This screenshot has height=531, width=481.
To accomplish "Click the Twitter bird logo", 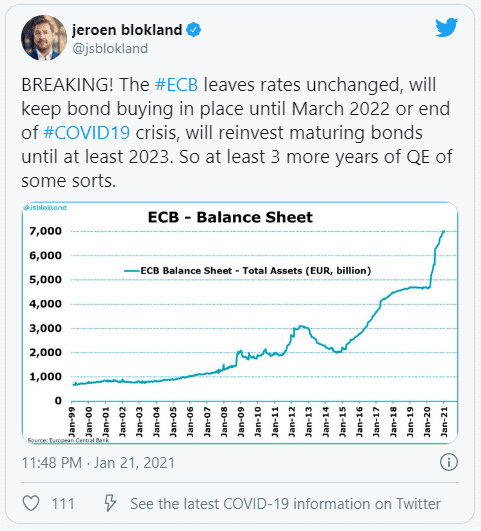I will click(446, 27).
